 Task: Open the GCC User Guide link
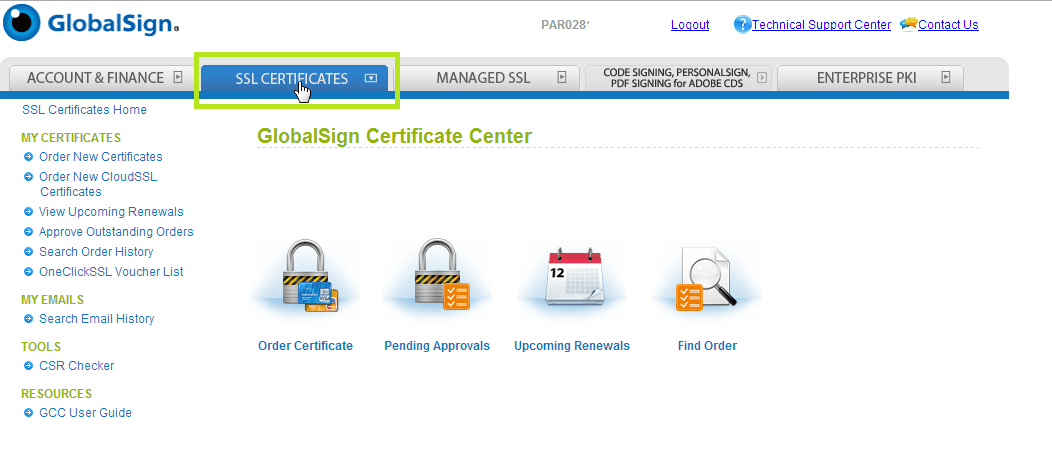coord(85,413)
